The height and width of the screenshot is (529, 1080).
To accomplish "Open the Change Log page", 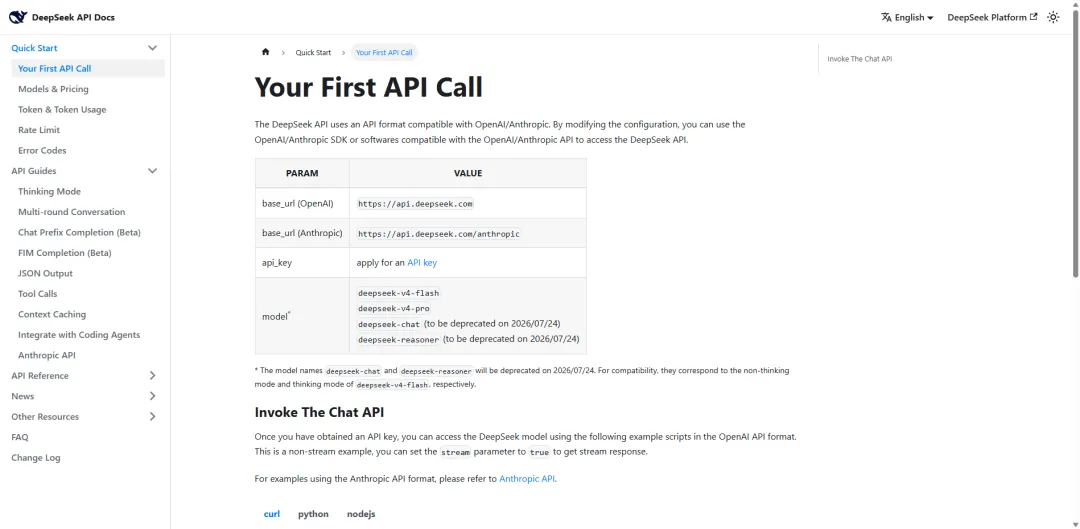I will 36,457.
